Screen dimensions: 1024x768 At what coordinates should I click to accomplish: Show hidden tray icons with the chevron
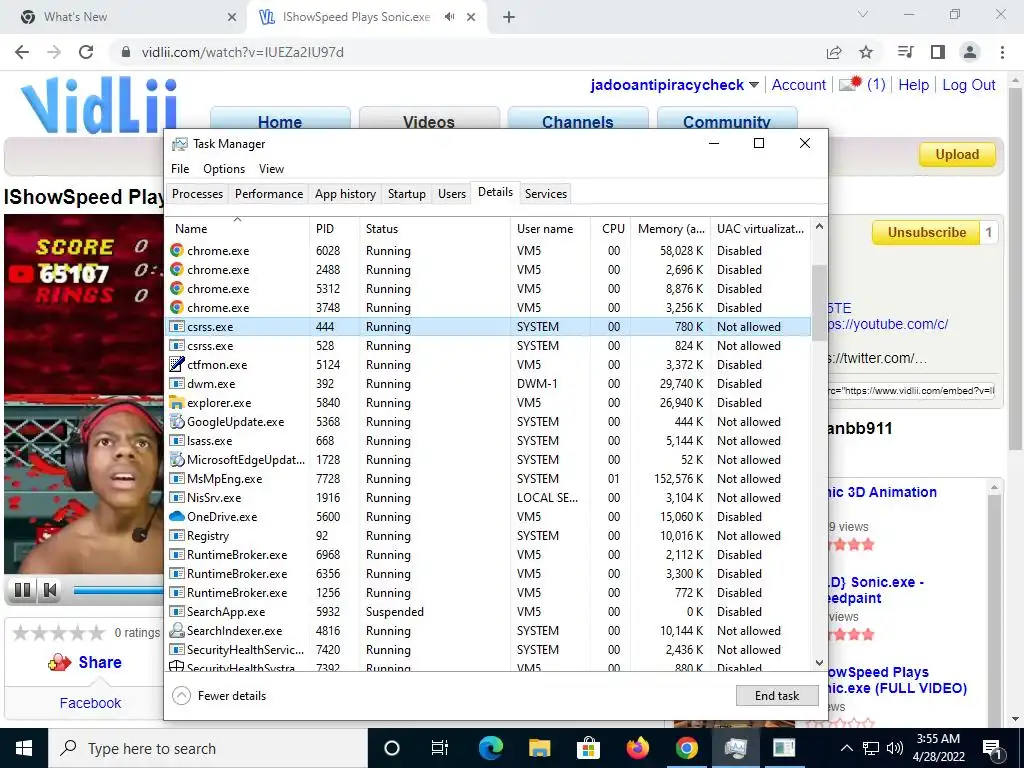pos(846,748)
